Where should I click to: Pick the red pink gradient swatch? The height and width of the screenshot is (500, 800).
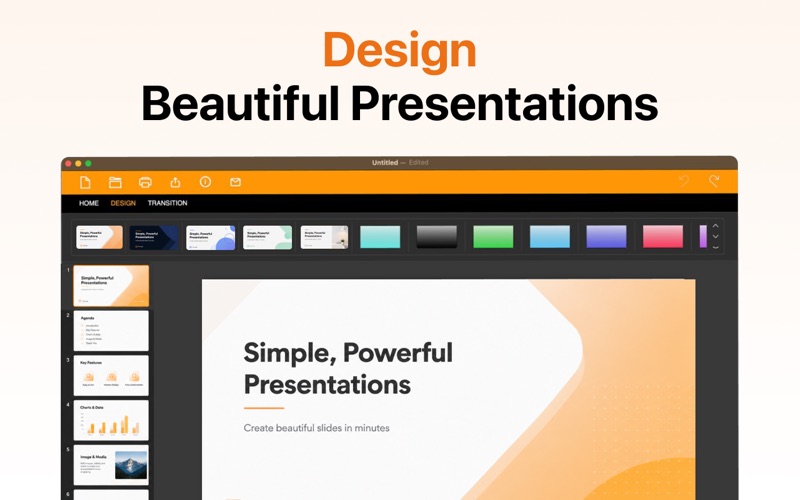pyautogui.click(x=663, y=237)
